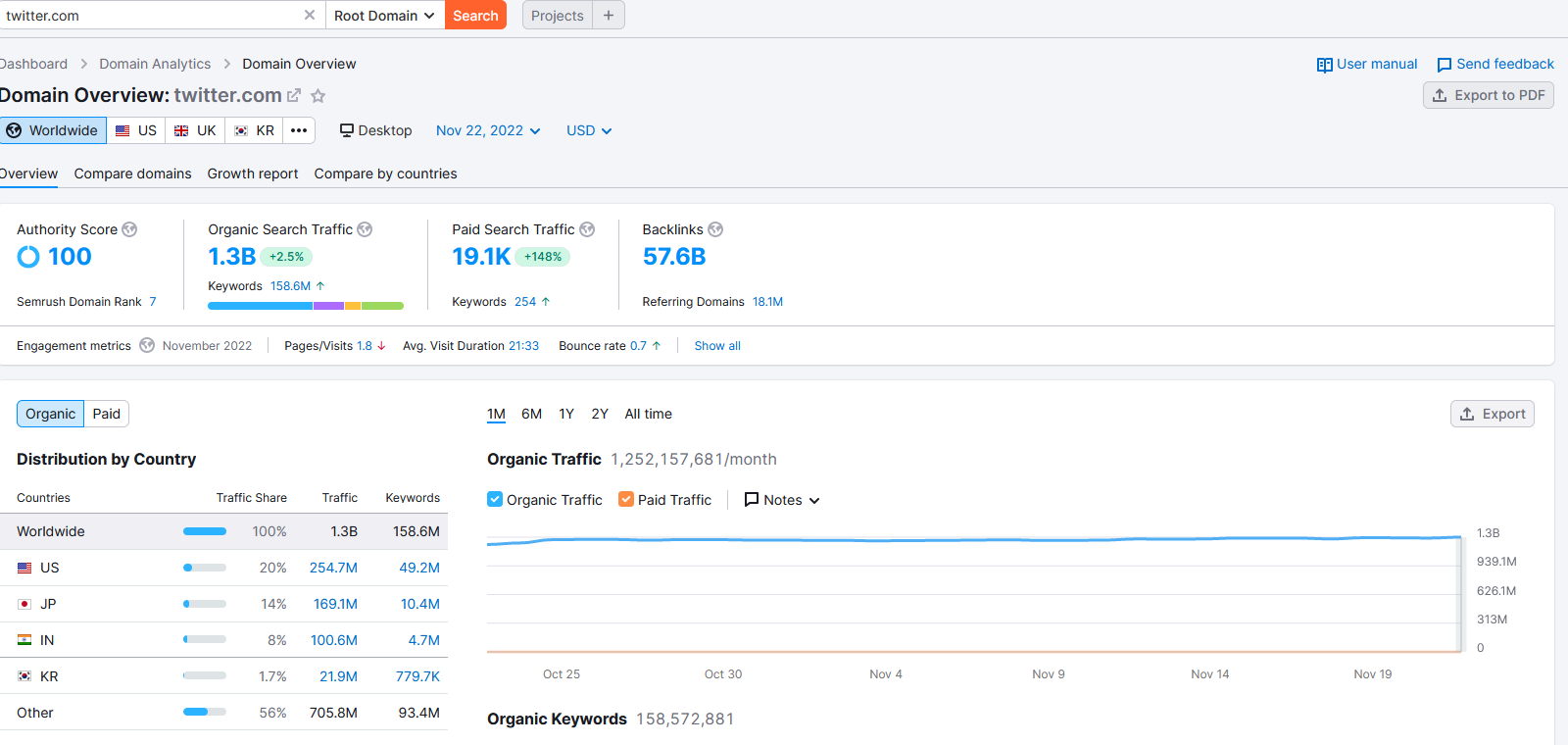
Task: Select the 1M time range
Action: coord(497,414)
